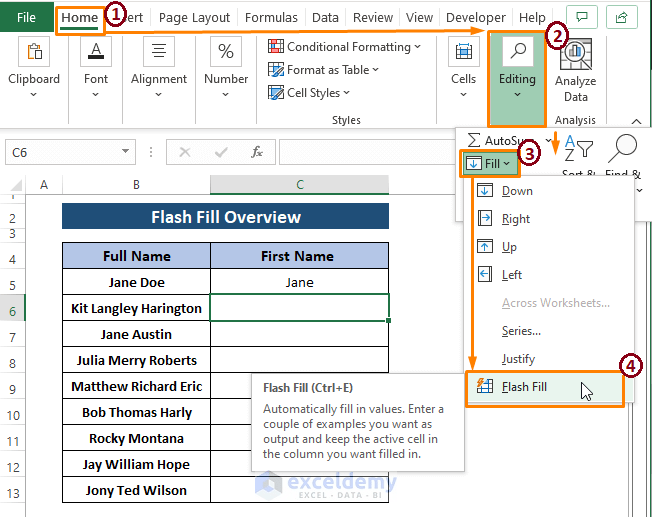The image size is (652, 517).
Task: Click the Format as Table icon
Action: [276, 69]
